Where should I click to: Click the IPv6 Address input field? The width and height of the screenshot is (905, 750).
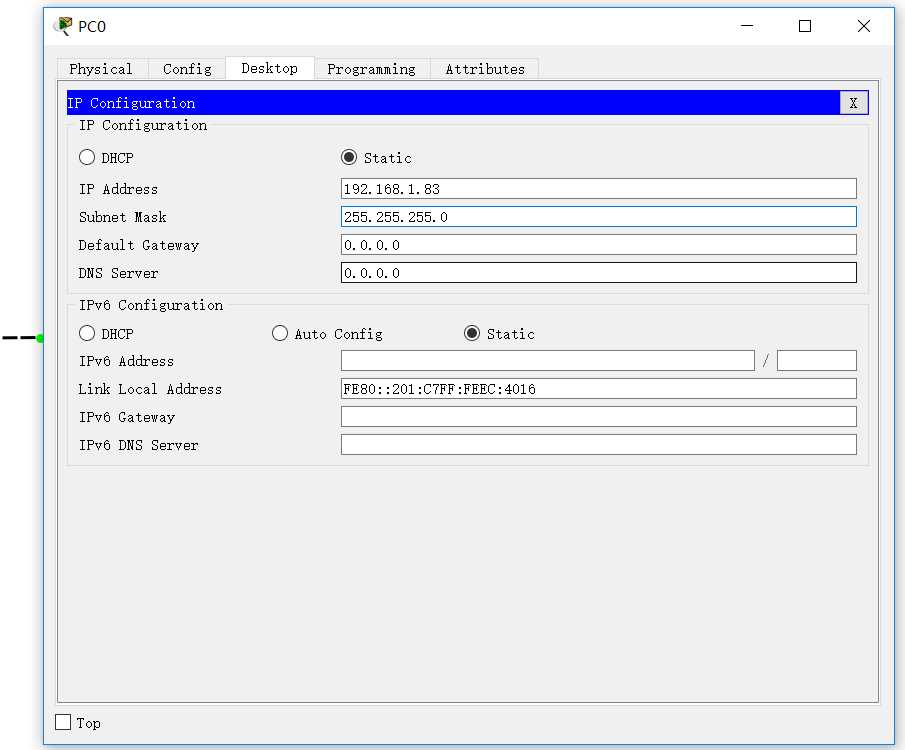[548, 361]
